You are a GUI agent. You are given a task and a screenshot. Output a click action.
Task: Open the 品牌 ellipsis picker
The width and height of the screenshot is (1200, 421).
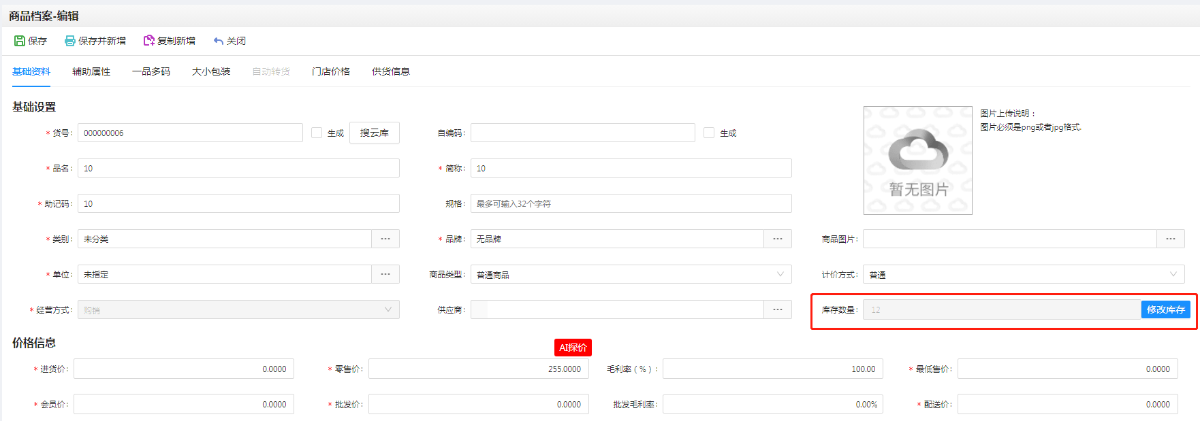(777, 238)
